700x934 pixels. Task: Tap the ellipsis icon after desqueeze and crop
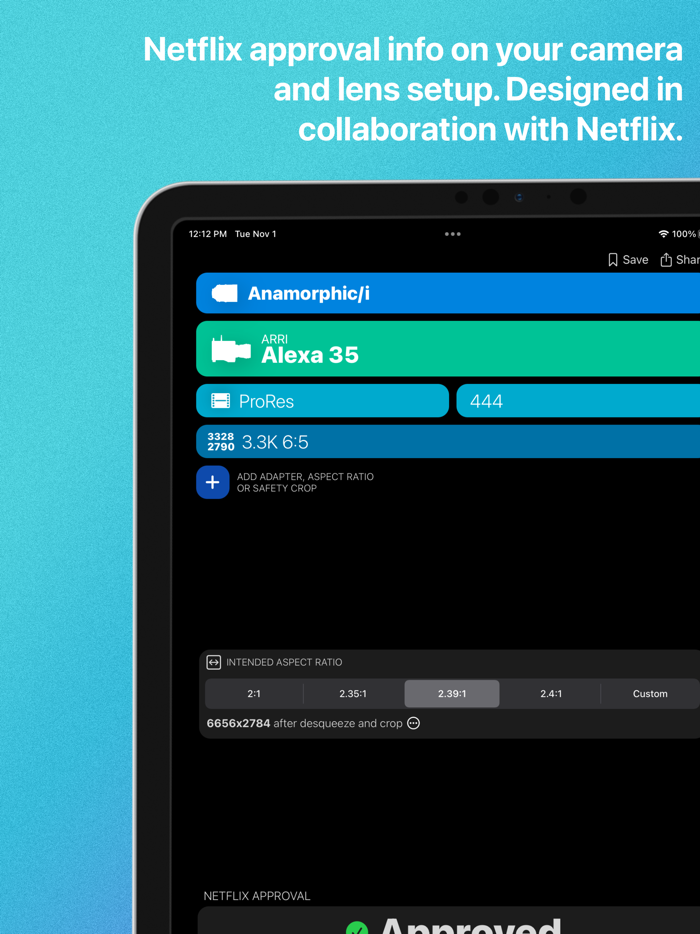413,723
